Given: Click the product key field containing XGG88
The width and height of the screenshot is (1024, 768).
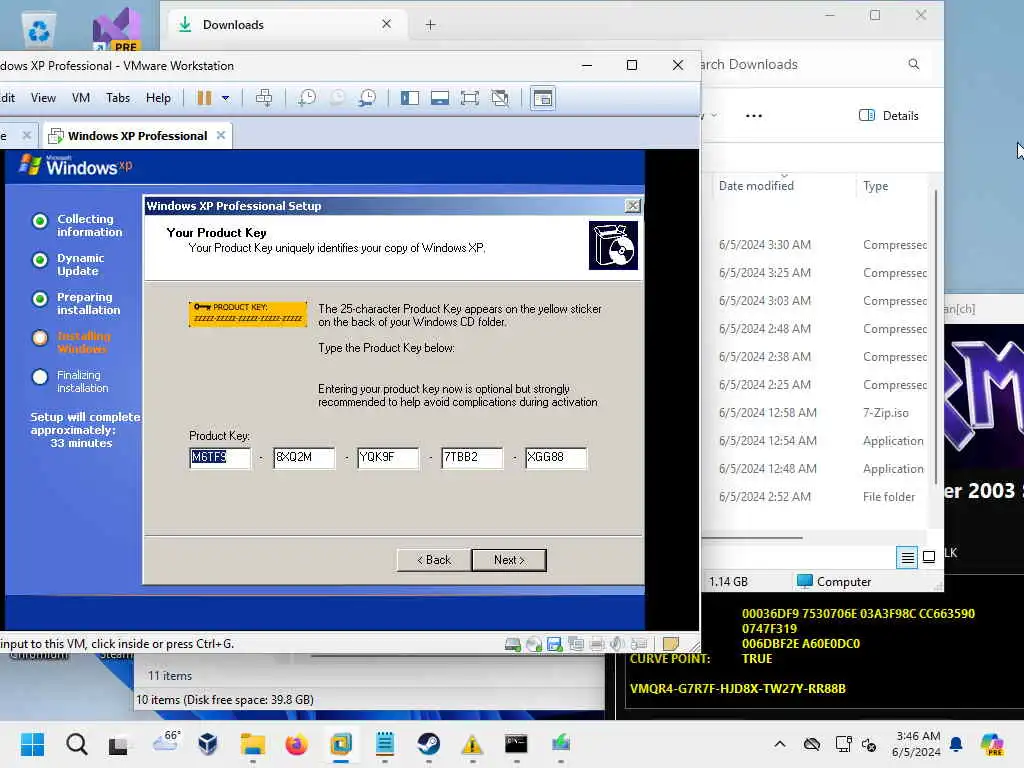Looking at the screenshot, I should click(x=556, y=457).
